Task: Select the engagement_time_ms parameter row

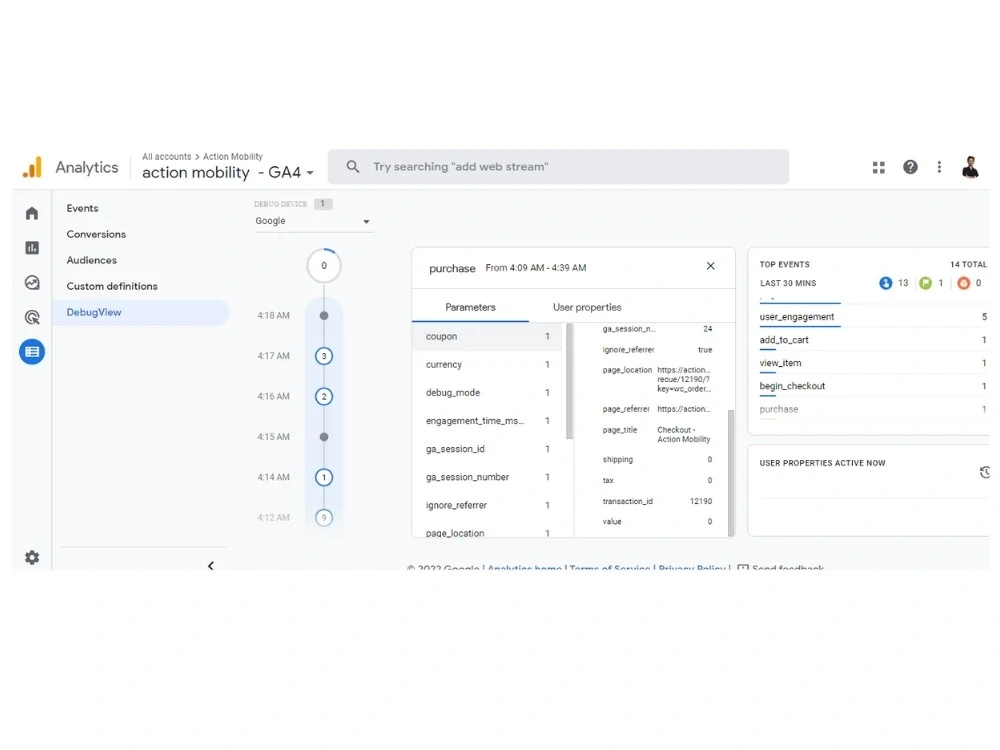Action: (487, 420)
